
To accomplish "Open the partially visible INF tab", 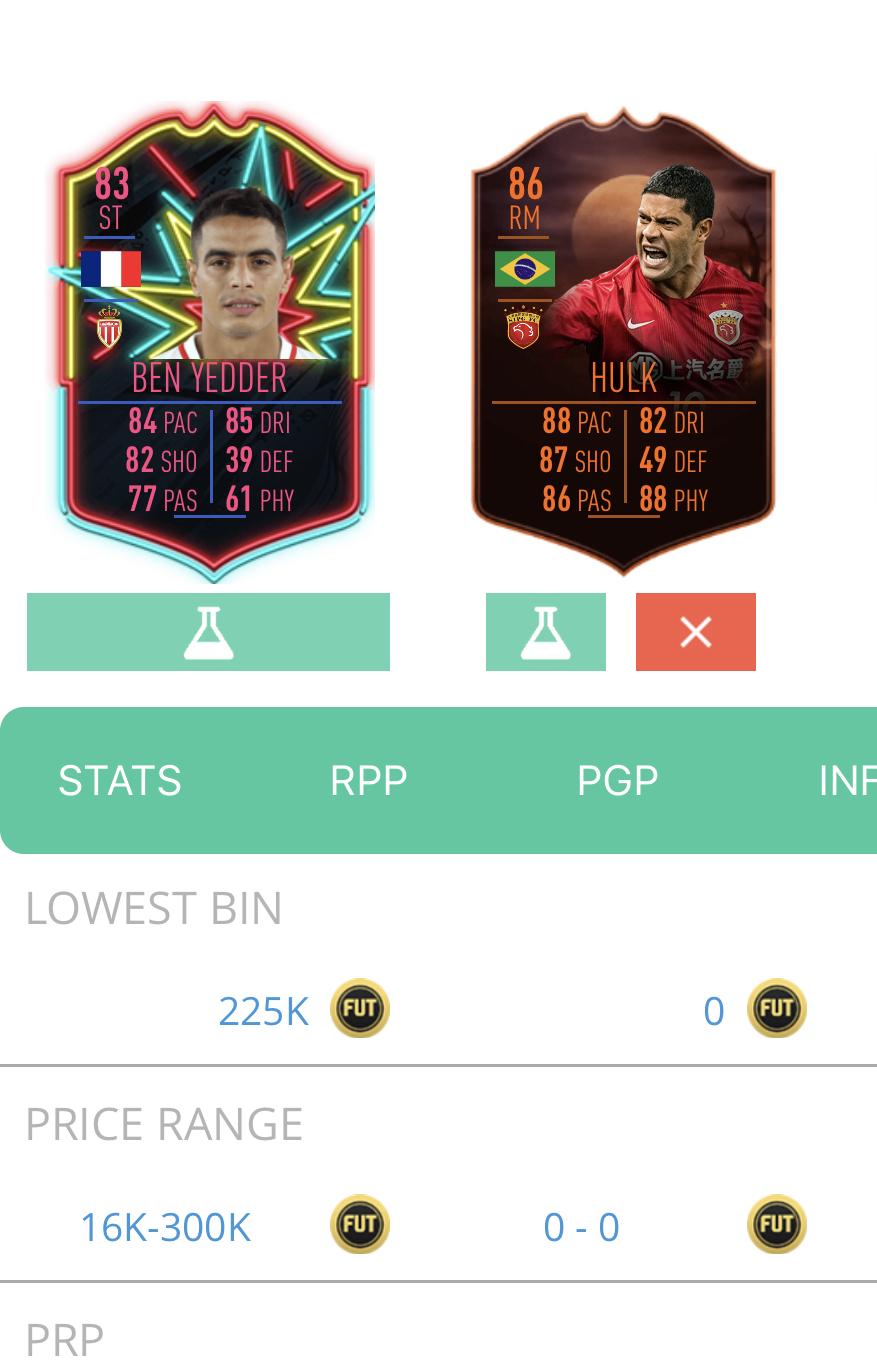I will [x=847, y=781].
